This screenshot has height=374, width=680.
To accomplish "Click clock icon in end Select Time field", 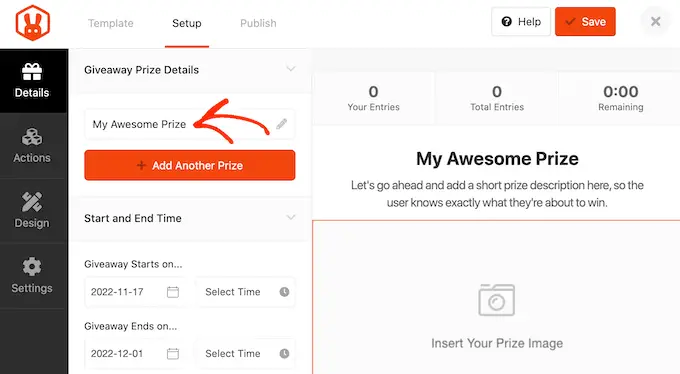I will click(284, 354).
